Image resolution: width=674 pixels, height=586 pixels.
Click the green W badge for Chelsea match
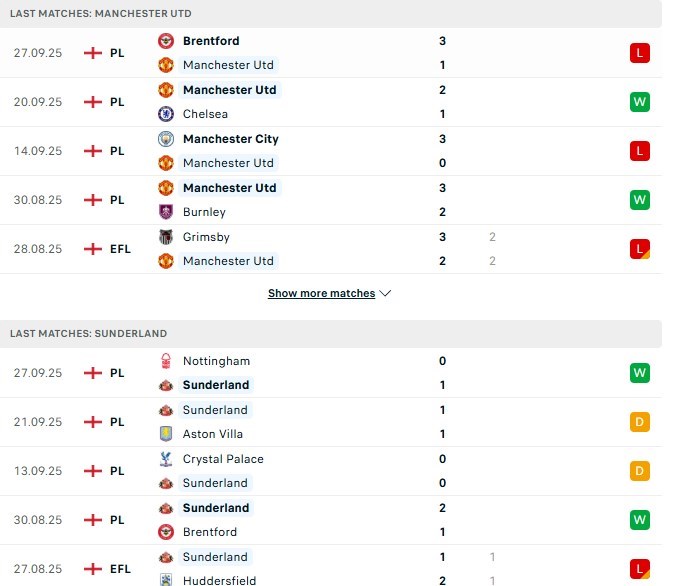click(640, 102)
